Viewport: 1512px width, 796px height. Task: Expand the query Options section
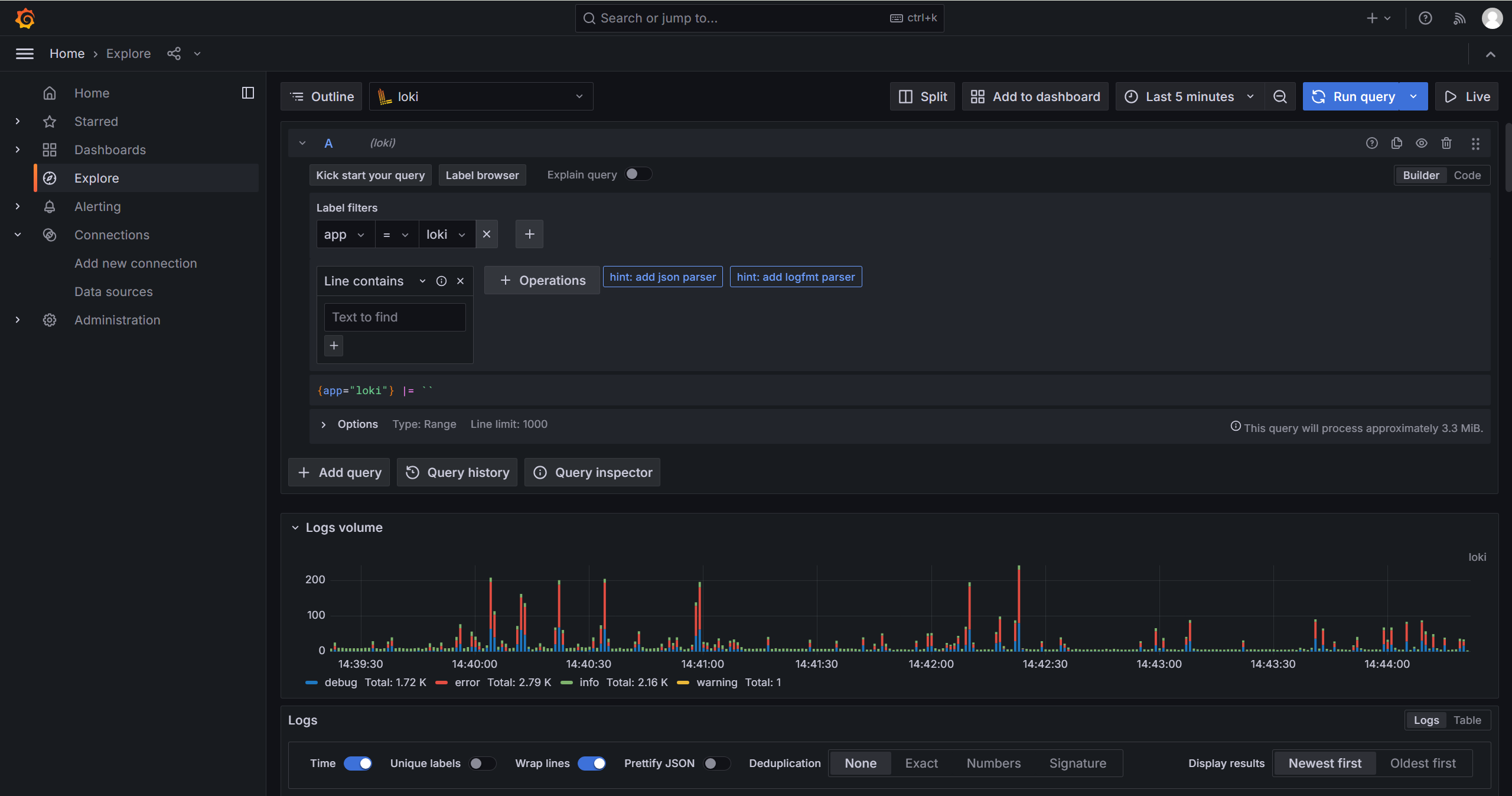tap(323, 424)
